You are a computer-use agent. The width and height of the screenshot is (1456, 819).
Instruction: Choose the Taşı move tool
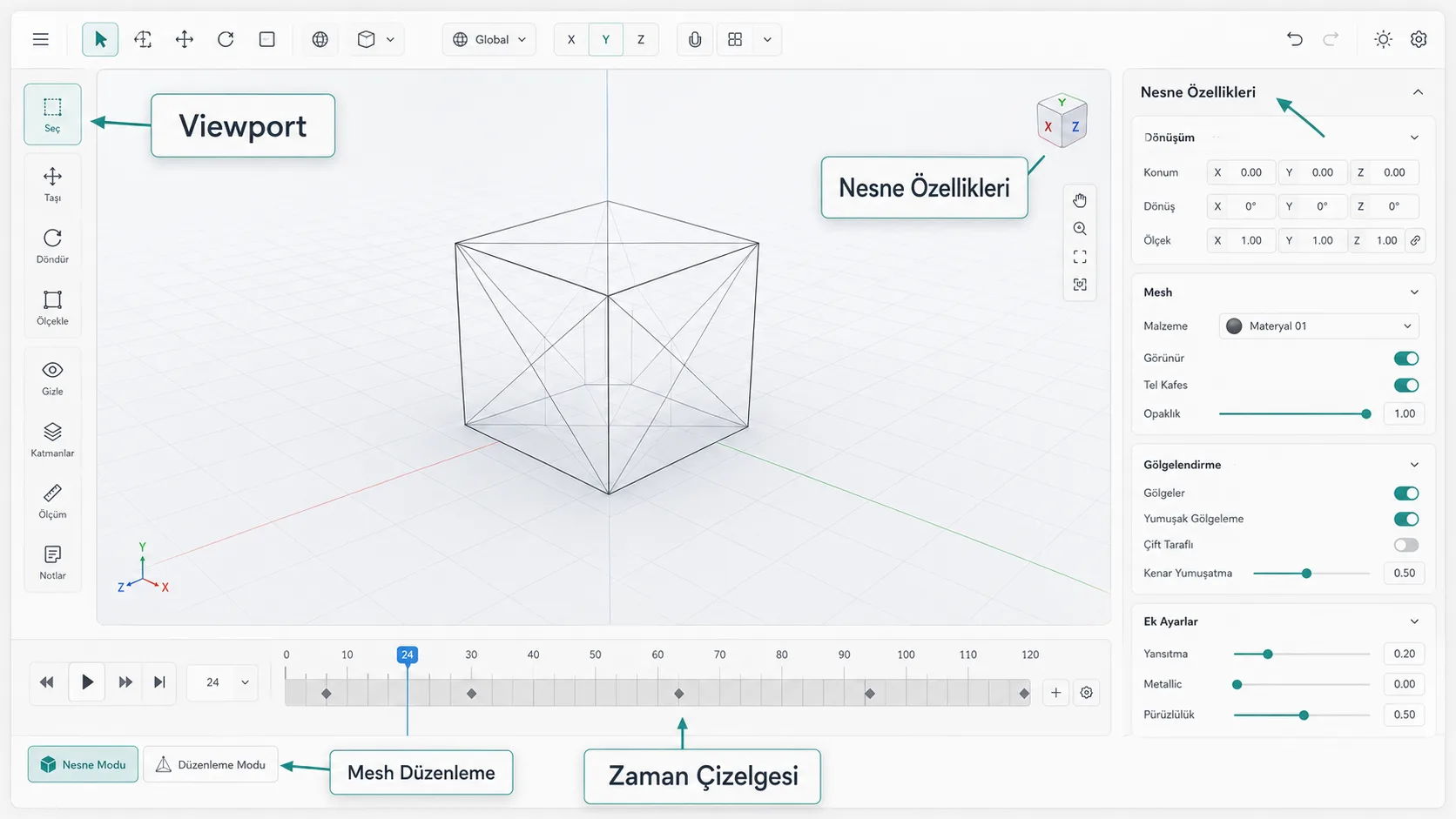52,185
